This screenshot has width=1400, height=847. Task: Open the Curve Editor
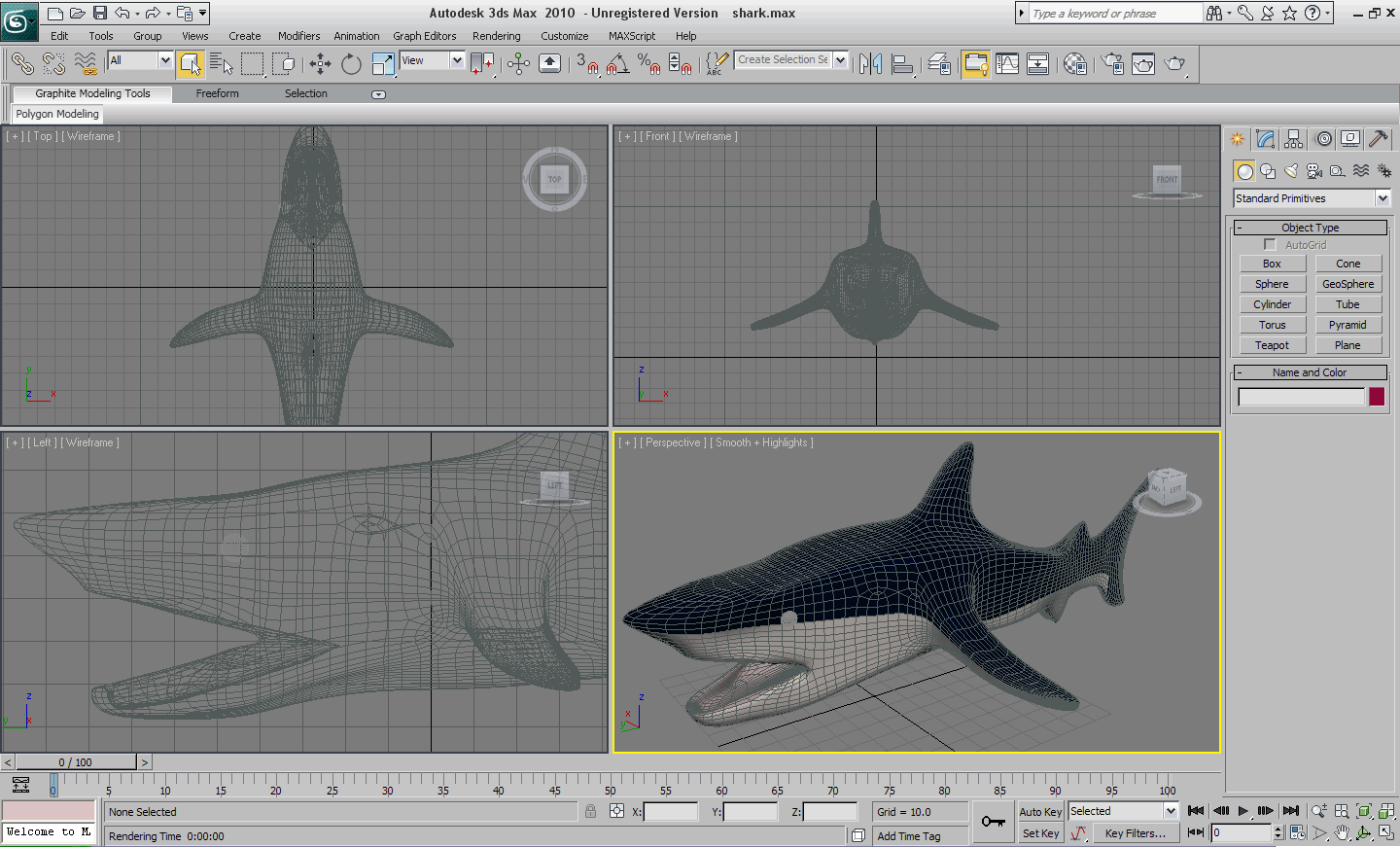(x=1007, y=64)
